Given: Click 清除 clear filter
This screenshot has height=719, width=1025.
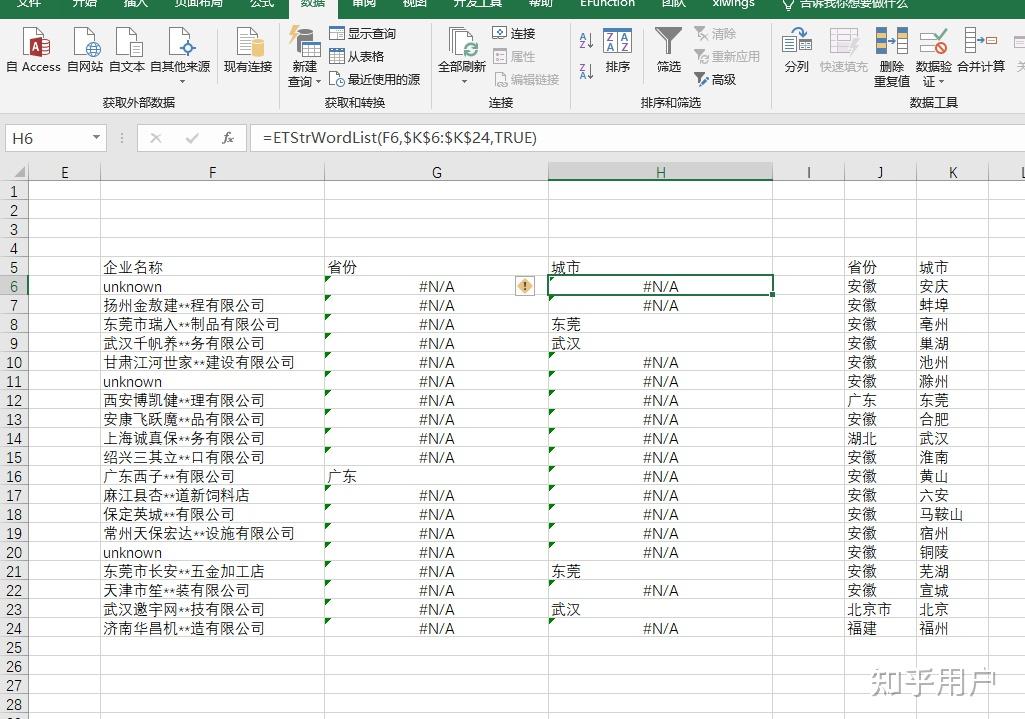Looking at the screenshot, I should click(715, 33).
